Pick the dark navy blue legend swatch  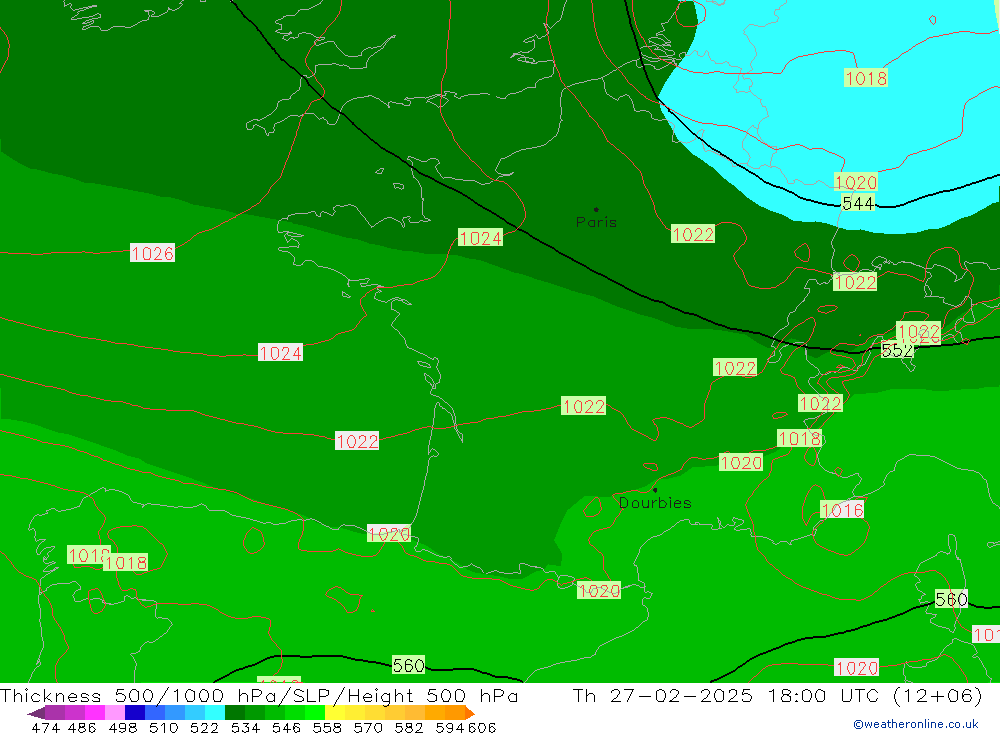tap(135, 713)
